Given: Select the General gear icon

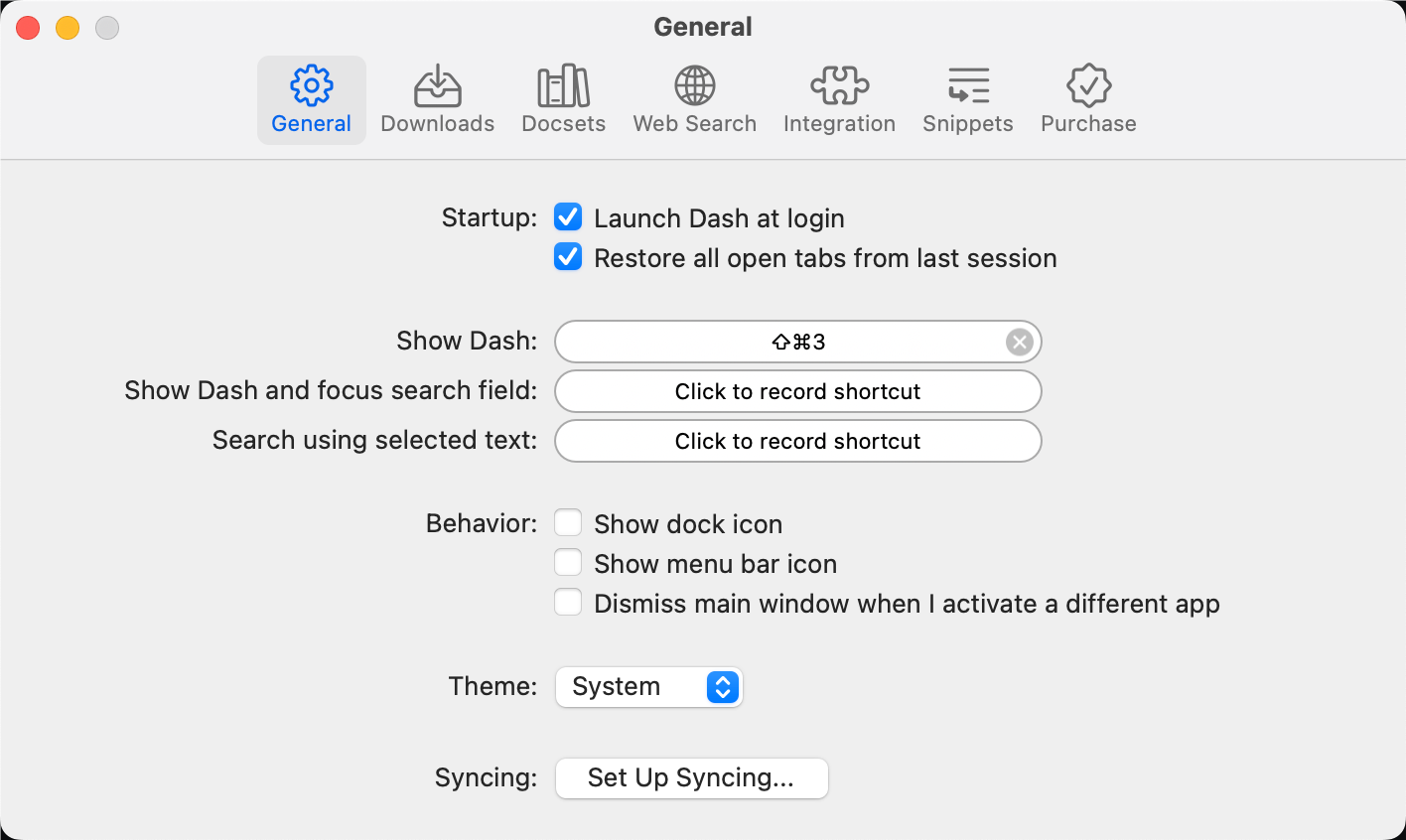Looking at the screenshot, I should tap(312, 86).
